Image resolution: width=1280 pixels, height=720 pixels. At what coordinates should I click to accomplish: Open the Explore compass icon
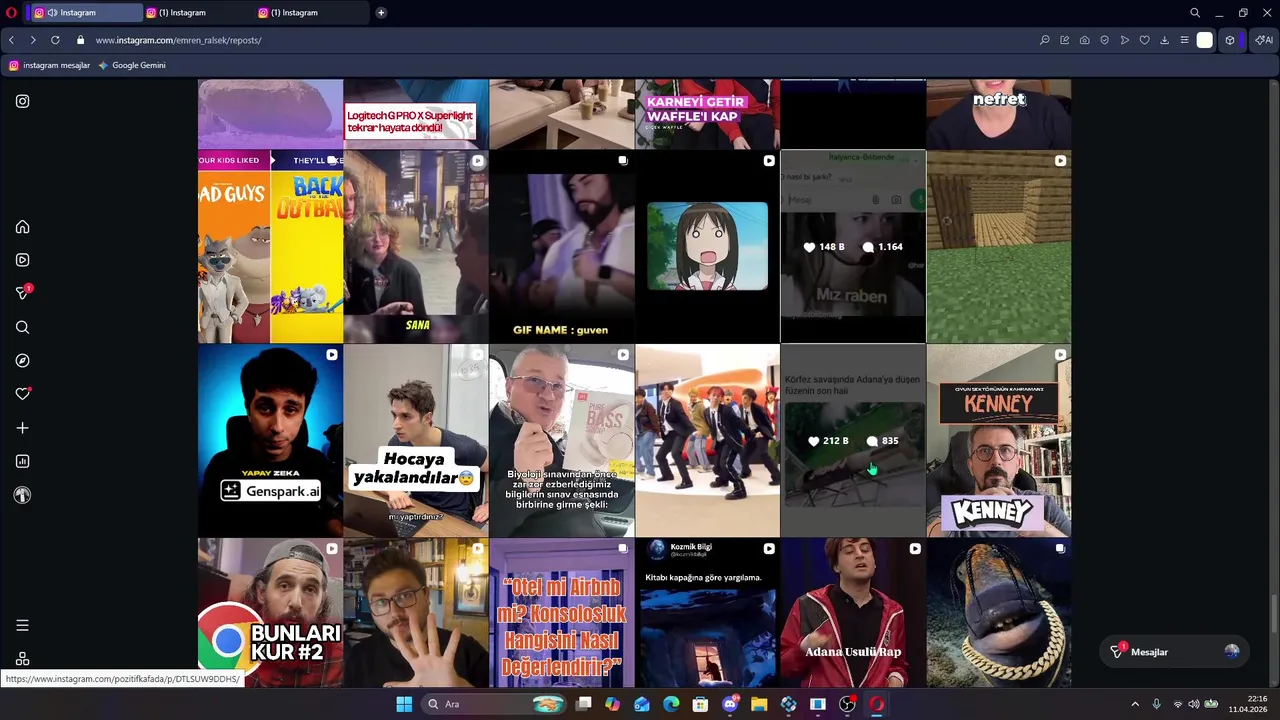[x=22, y=360]
